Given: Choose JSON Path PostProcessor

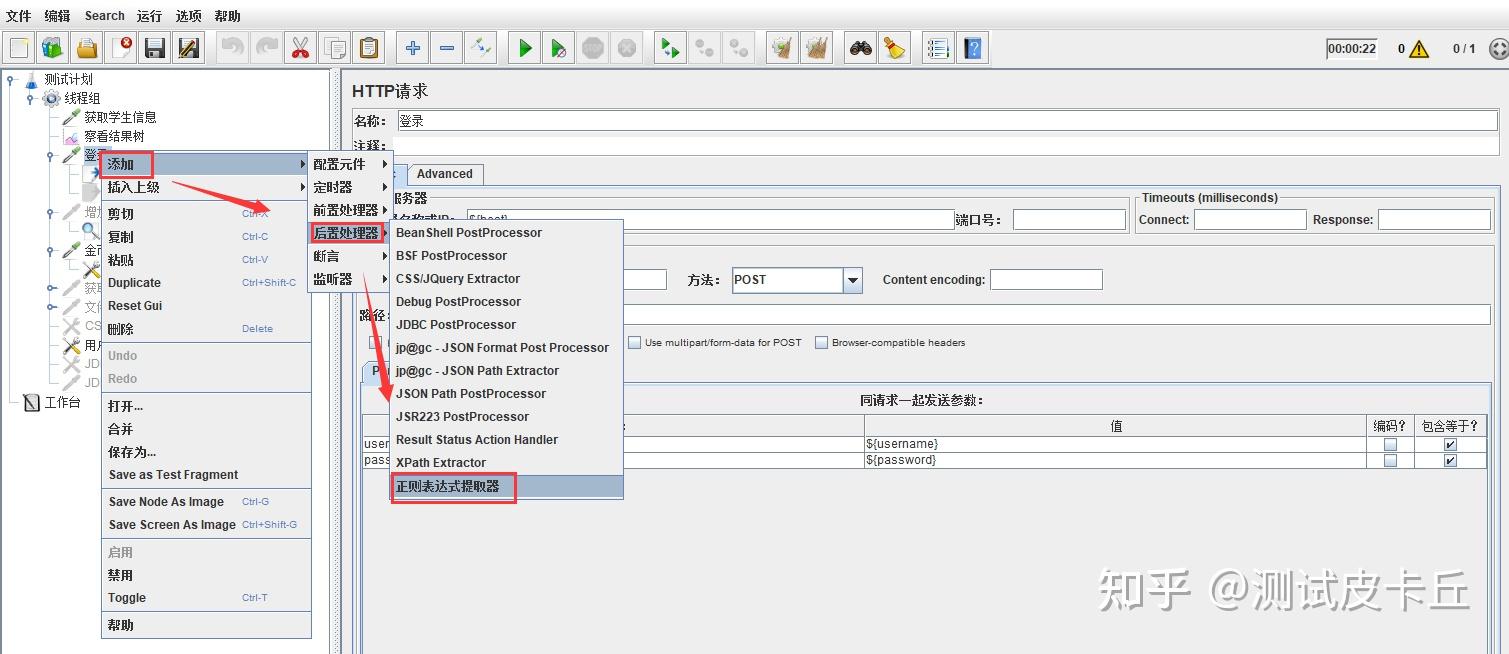Looking at the screenshot, I should 506,394.
